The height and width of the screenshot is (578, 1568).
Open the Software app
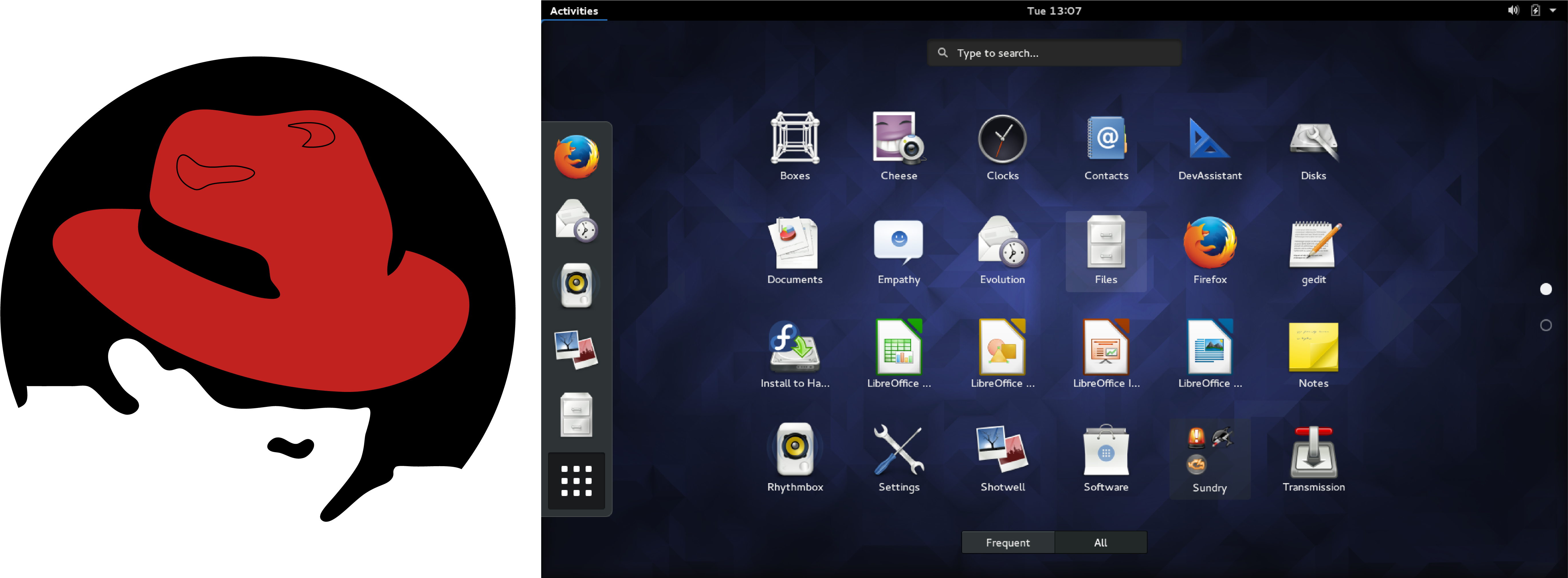[x=1106, y=459]
